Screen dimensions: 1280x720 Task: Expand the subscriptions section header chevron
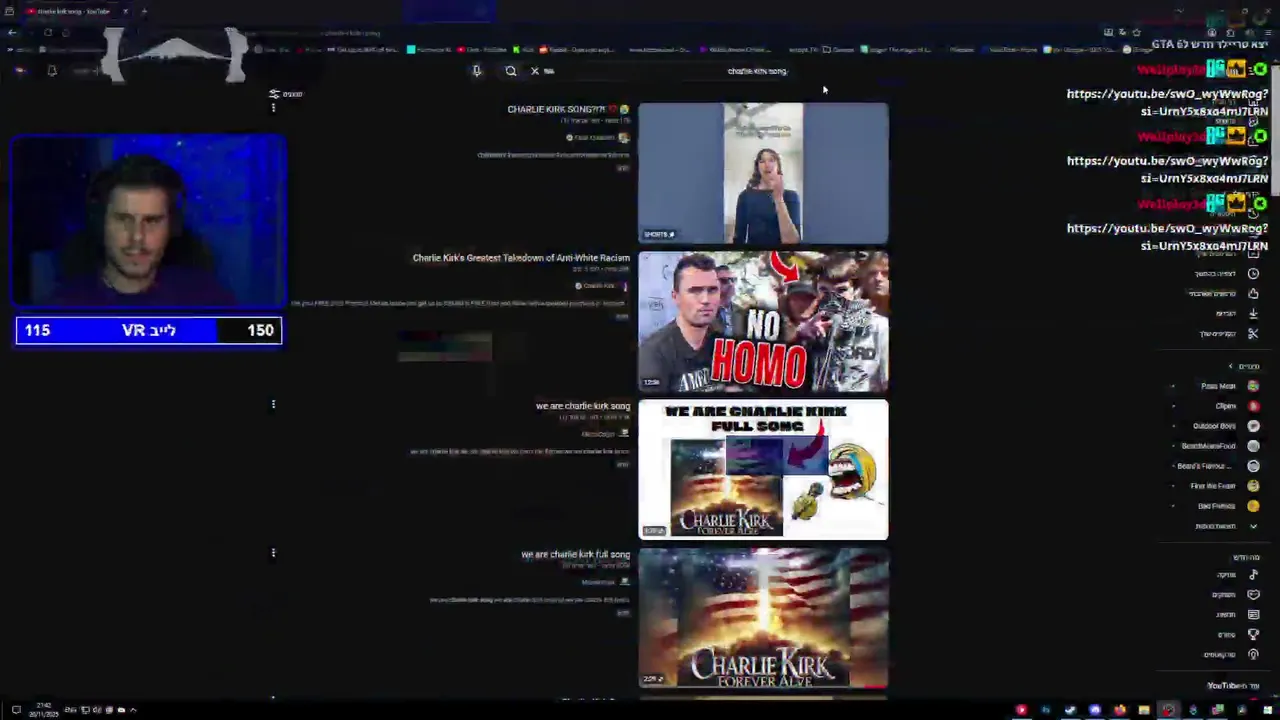pos(1231,367)
